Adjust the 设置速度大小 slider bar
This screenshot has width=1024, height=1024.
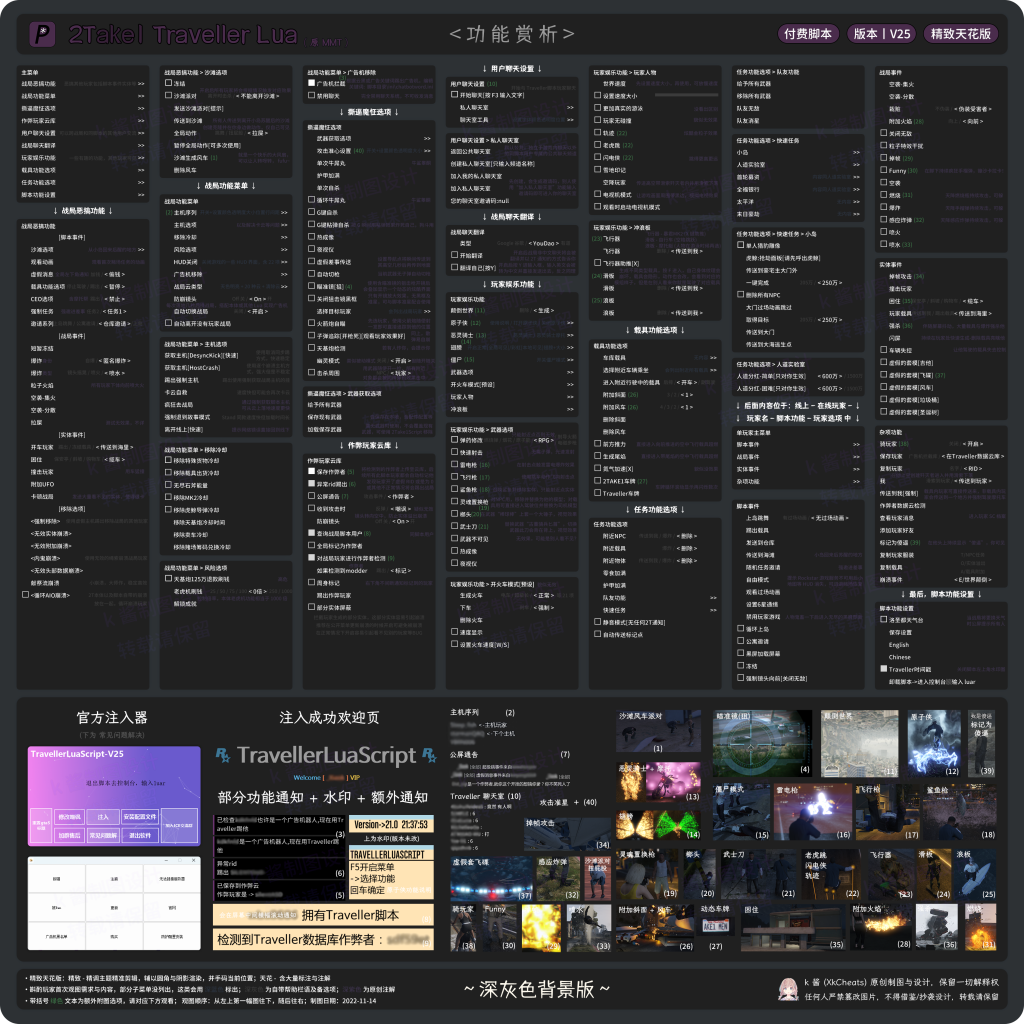click(x=686, y=95)
